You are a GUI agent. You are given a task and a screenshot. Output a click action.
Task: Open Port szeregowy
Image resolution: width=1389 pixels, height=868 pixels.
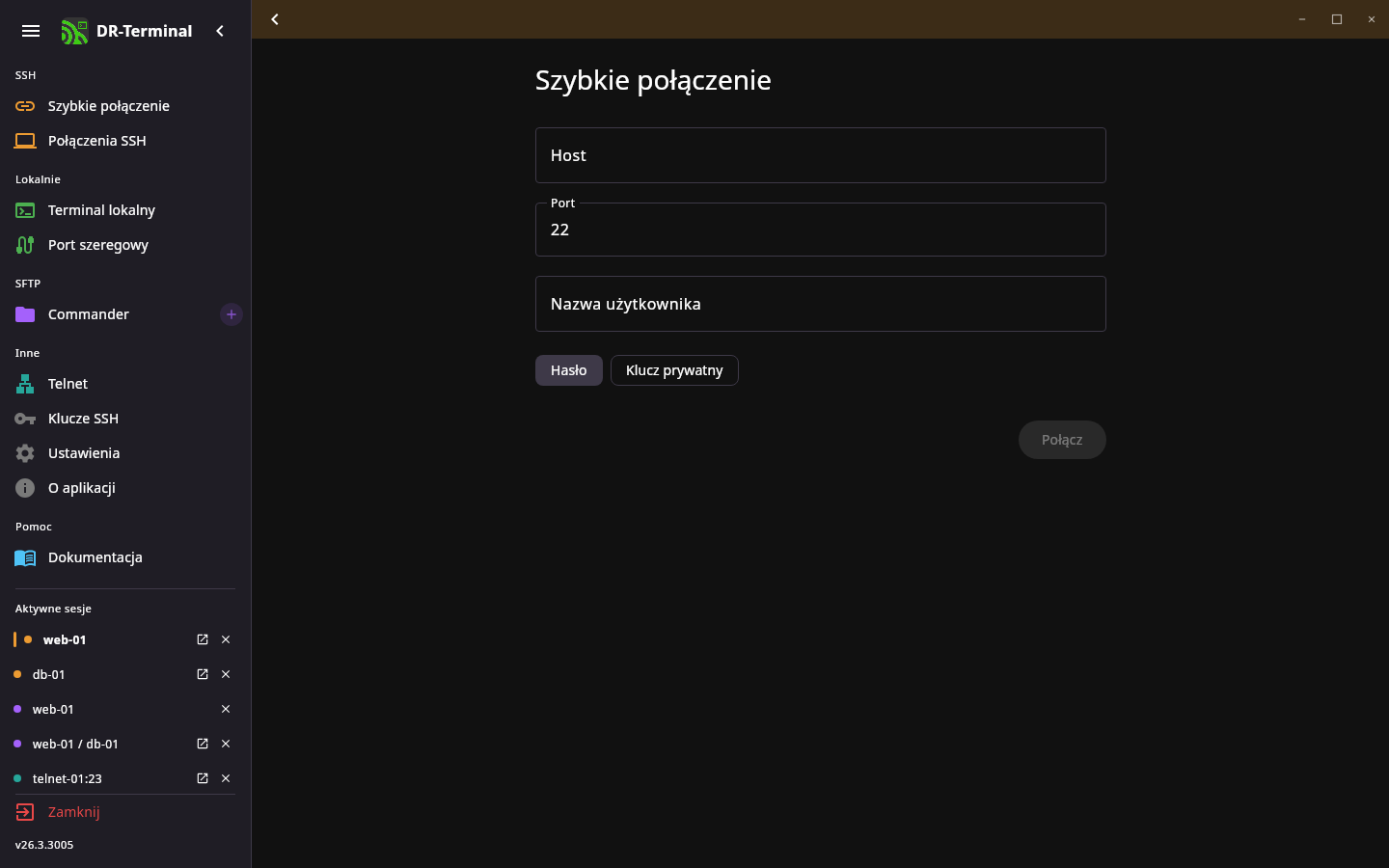(x=125, y=245)
